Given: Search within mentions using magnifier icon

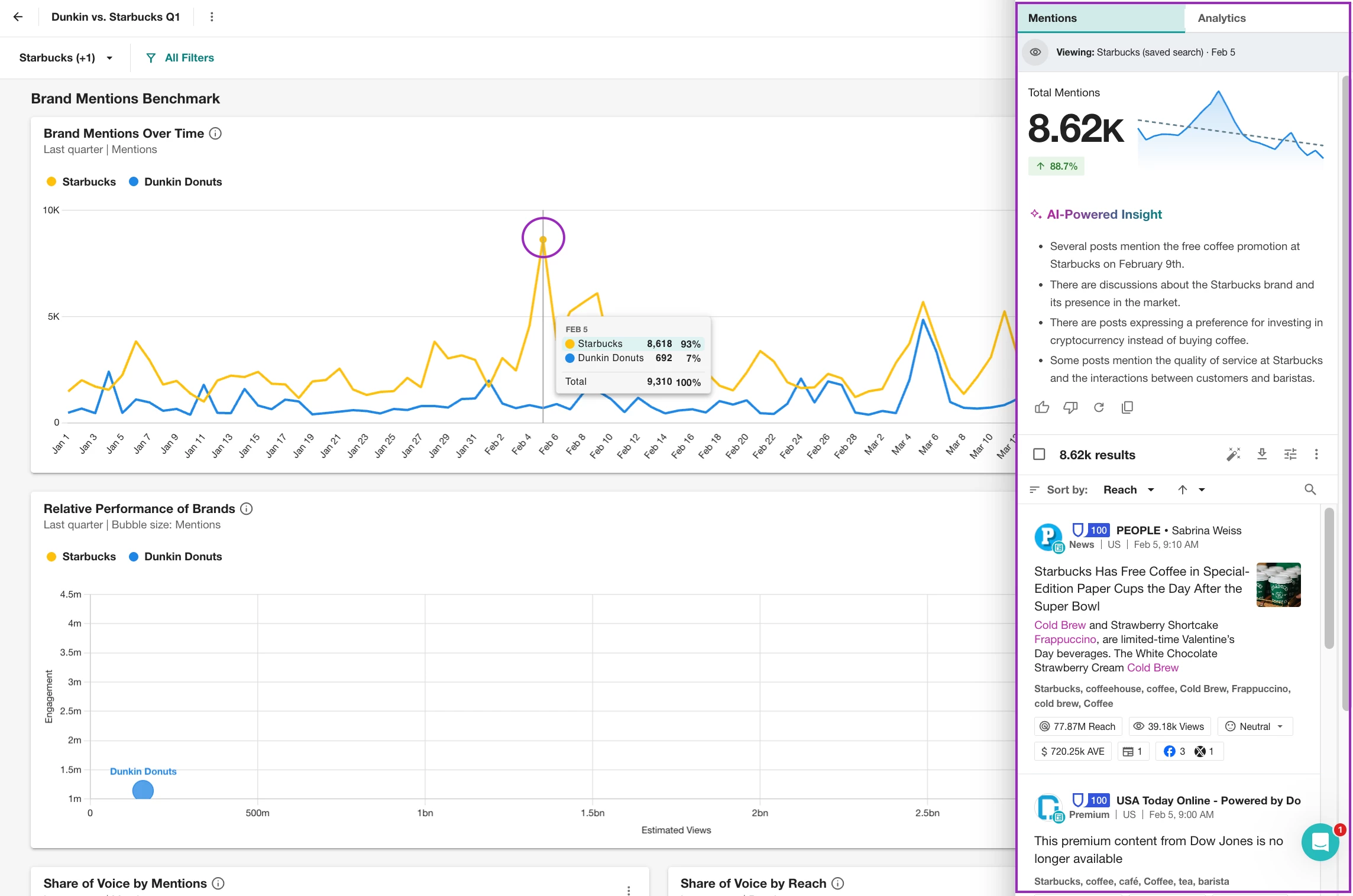Looking at the screenshot, I should tap(1310, 489).
